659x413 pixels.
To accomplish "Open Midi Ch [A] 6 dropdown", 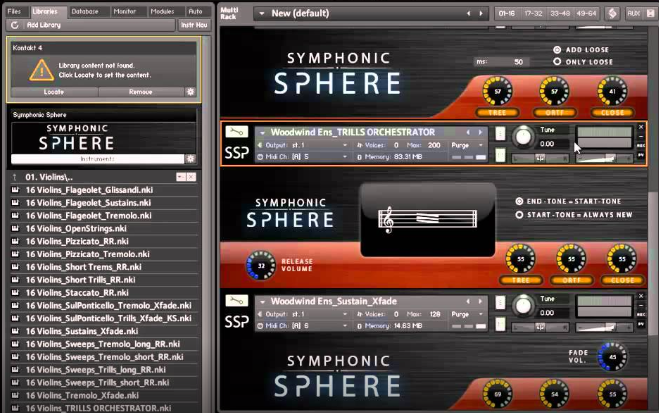I will click(x=345, y=326).
